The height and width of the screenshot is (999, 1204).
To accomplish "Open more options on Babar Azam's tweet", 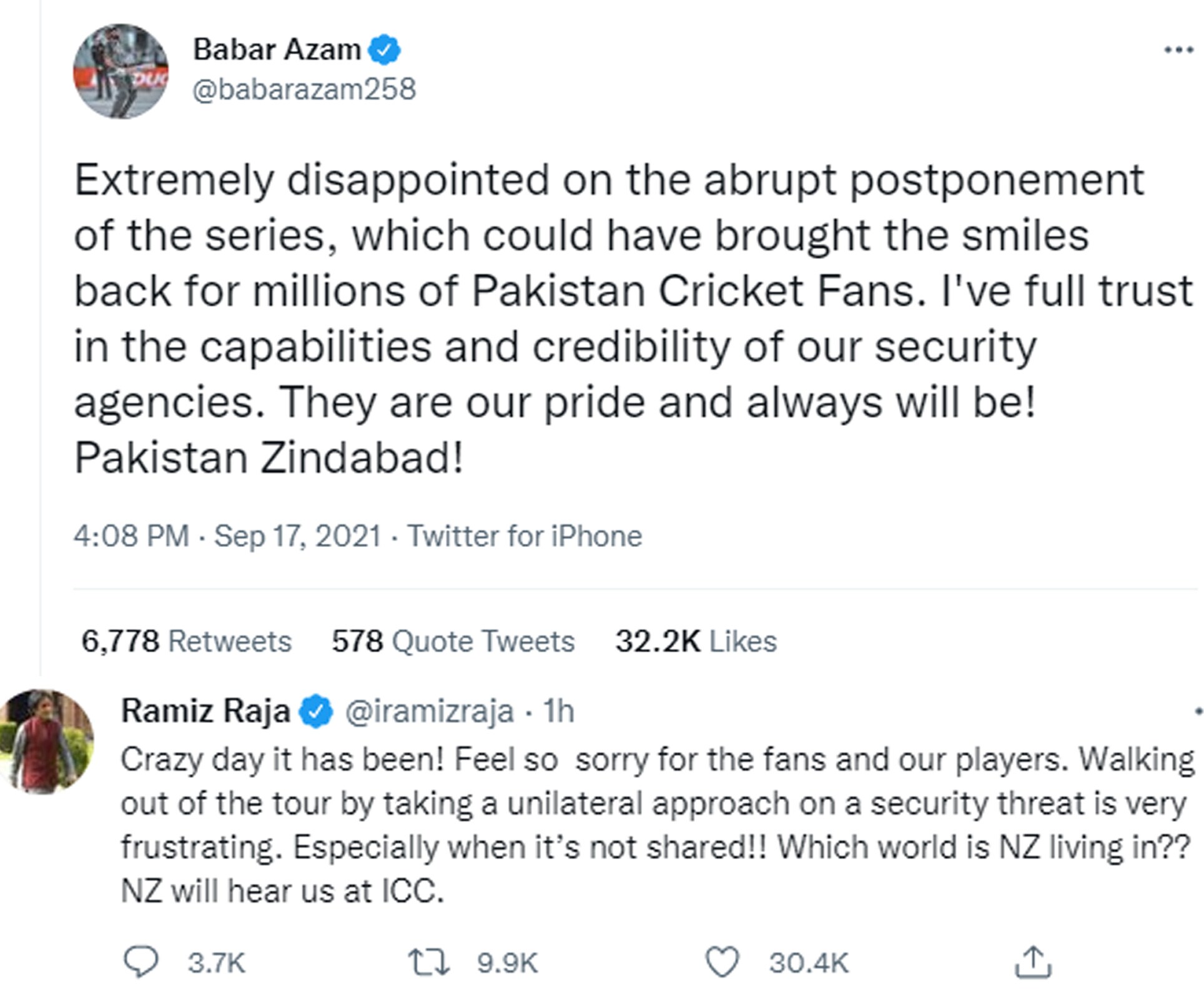I will [1179, 50].
